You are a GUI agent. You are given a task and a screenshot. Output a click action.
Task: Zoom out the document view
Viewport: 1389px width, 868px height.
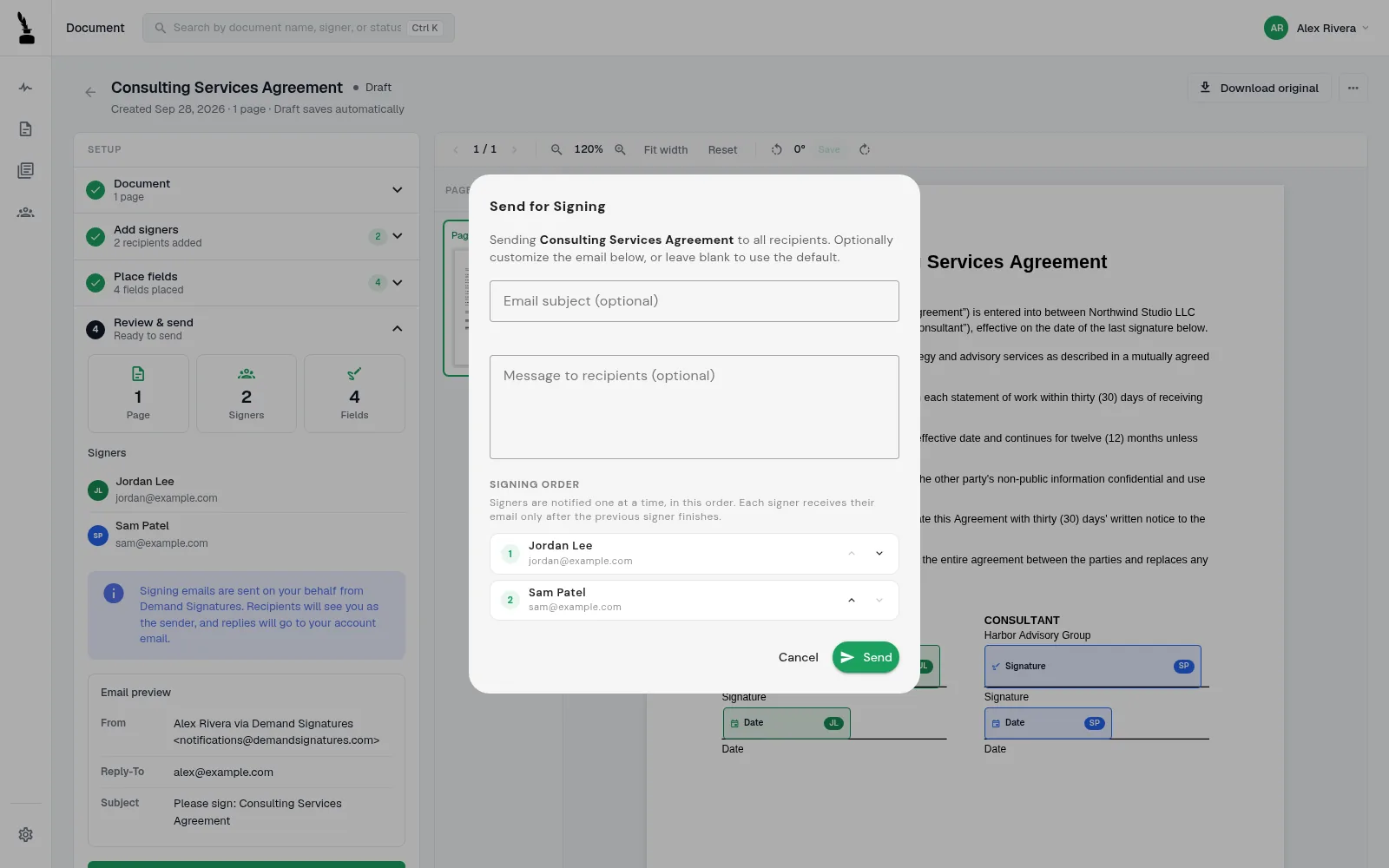click(556, 149)
